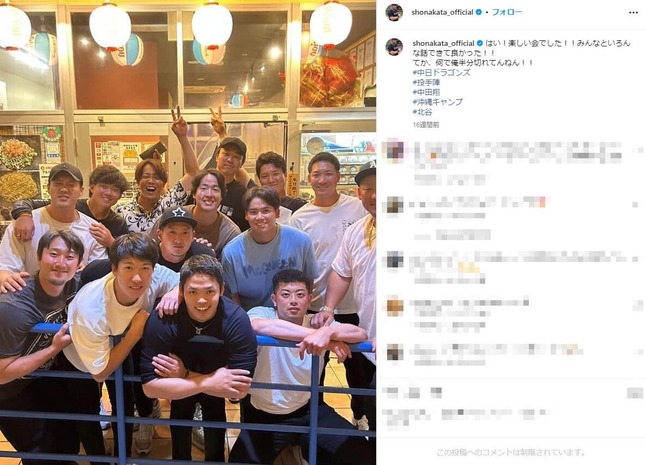Click the profile avatar in post header
Viewport: 645px width, 465px height.
[394, 13]
